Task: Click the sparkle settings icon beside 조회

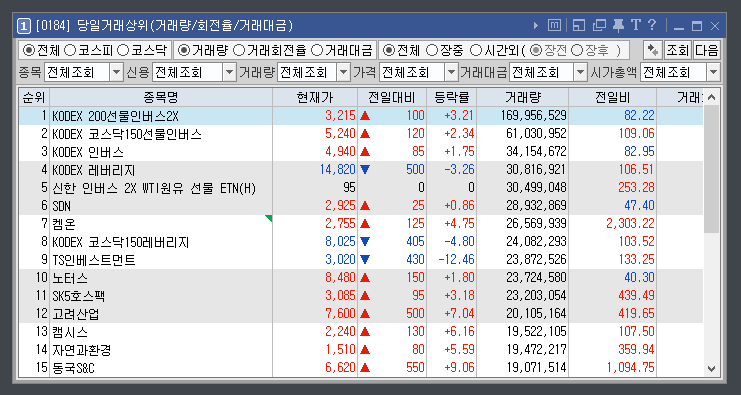Action: 653,50
